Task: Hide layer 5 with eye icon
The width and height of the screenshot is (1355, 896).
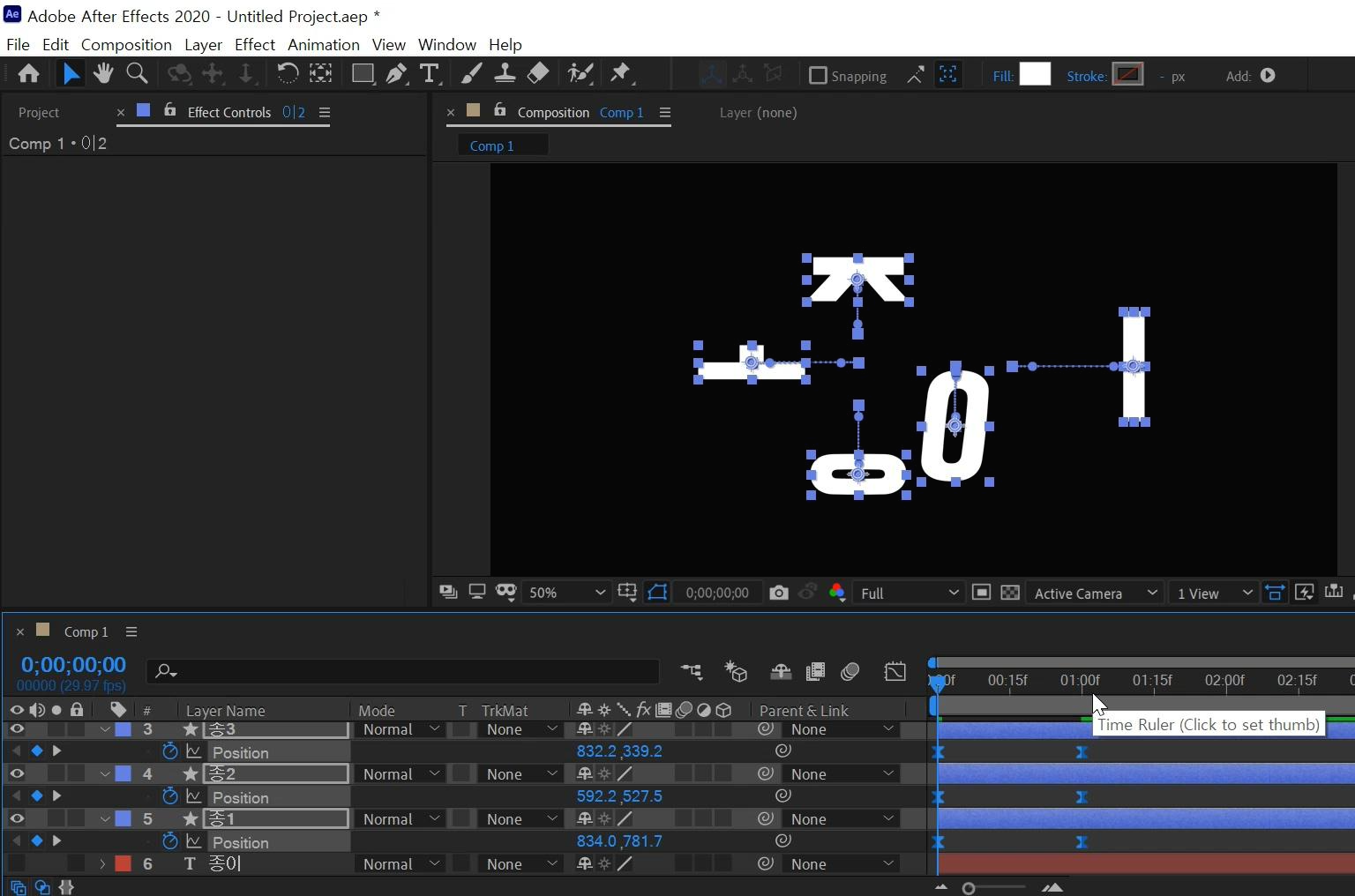Action: (x=17, y=818)
